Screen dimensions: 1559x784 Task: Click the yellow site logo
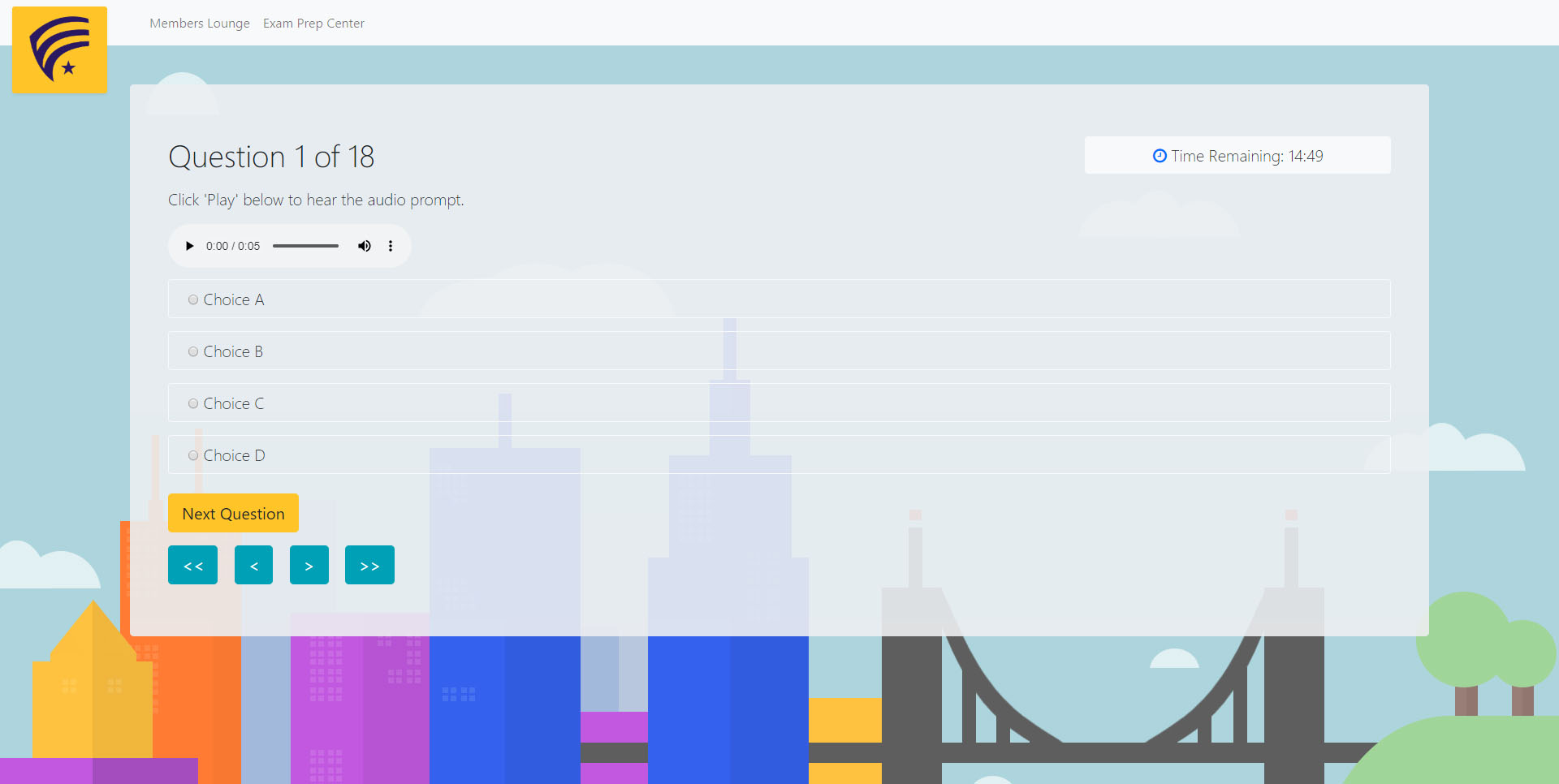pos(59,50)
